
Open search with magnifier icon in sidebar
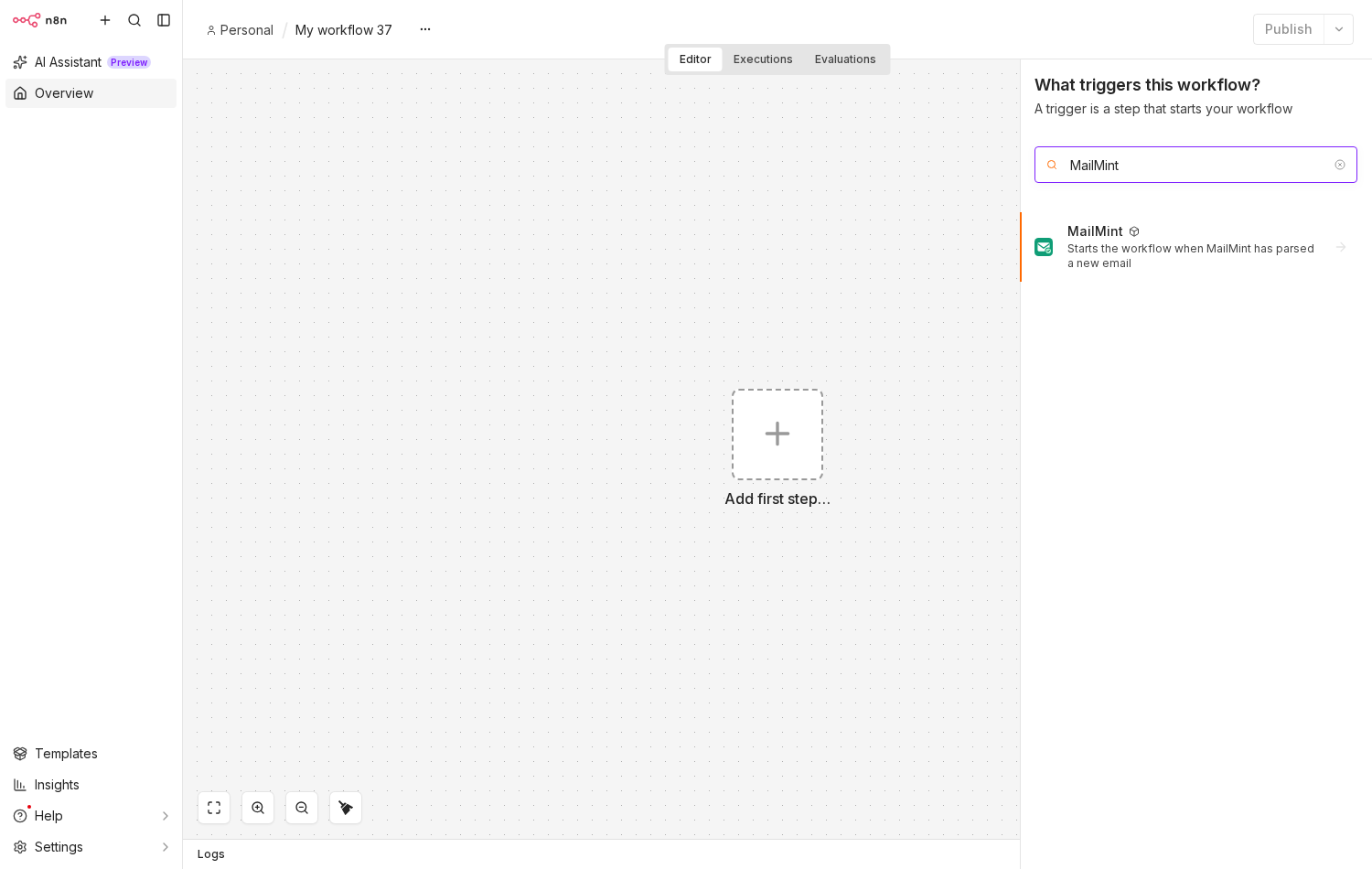pyautogui.click(x=134, y=20)
